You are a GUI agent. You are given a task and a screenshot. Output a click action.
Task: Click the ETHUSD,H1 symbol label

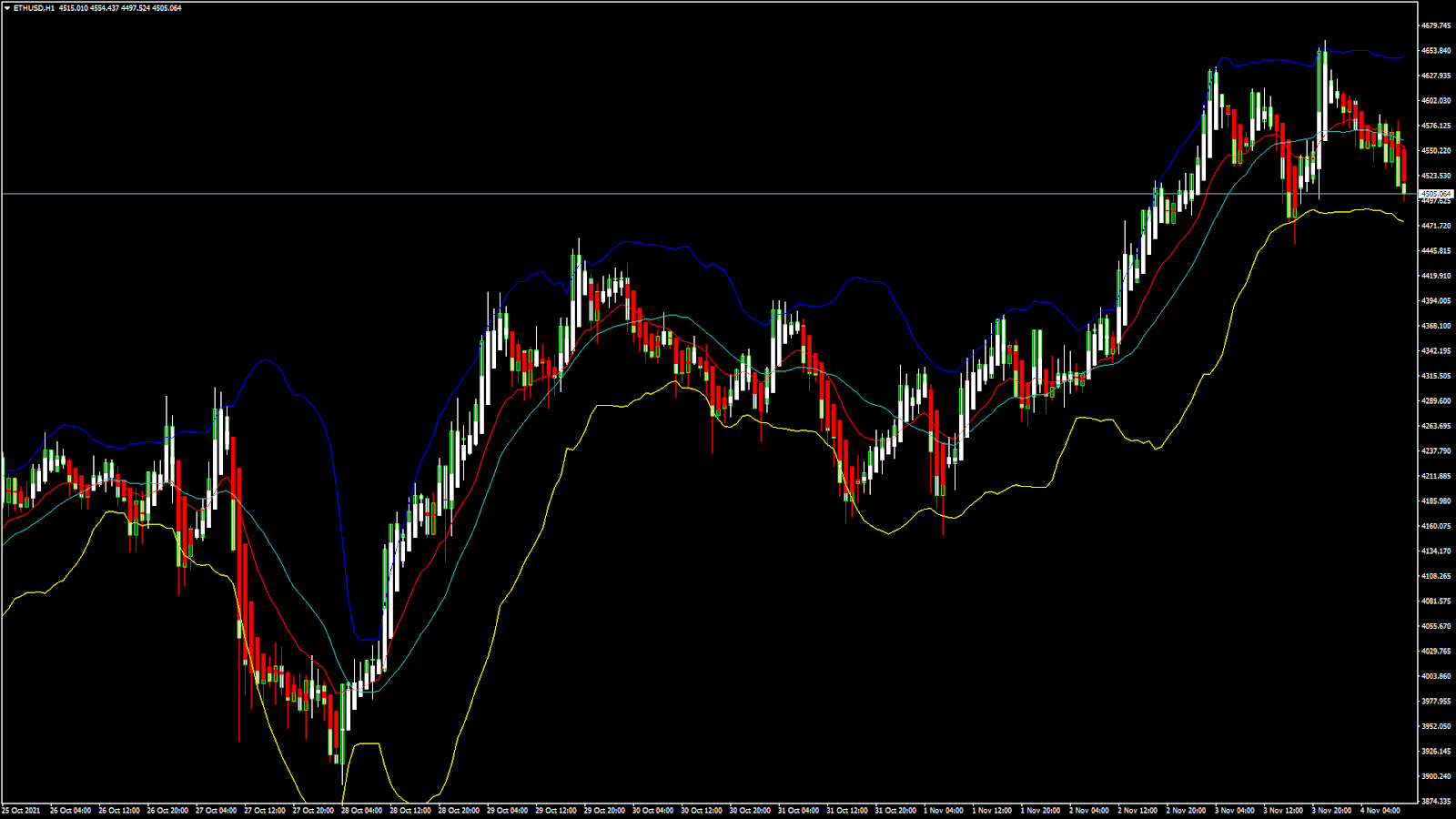click(x=34, y=8)
